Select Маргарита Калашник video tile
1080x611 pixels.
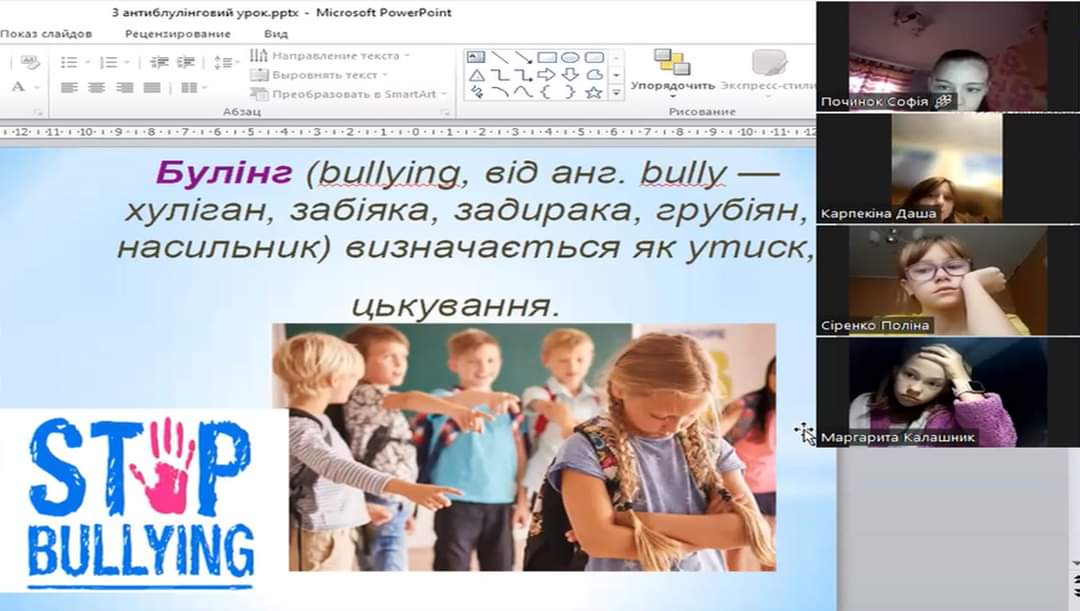948,393
